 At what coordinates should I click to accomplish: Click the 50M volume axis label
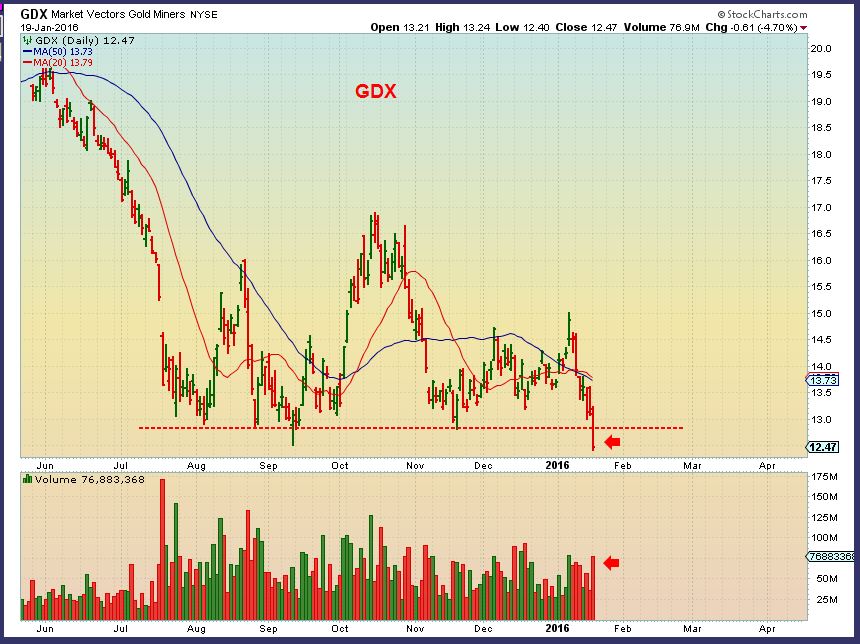click(x=827, y=579)
